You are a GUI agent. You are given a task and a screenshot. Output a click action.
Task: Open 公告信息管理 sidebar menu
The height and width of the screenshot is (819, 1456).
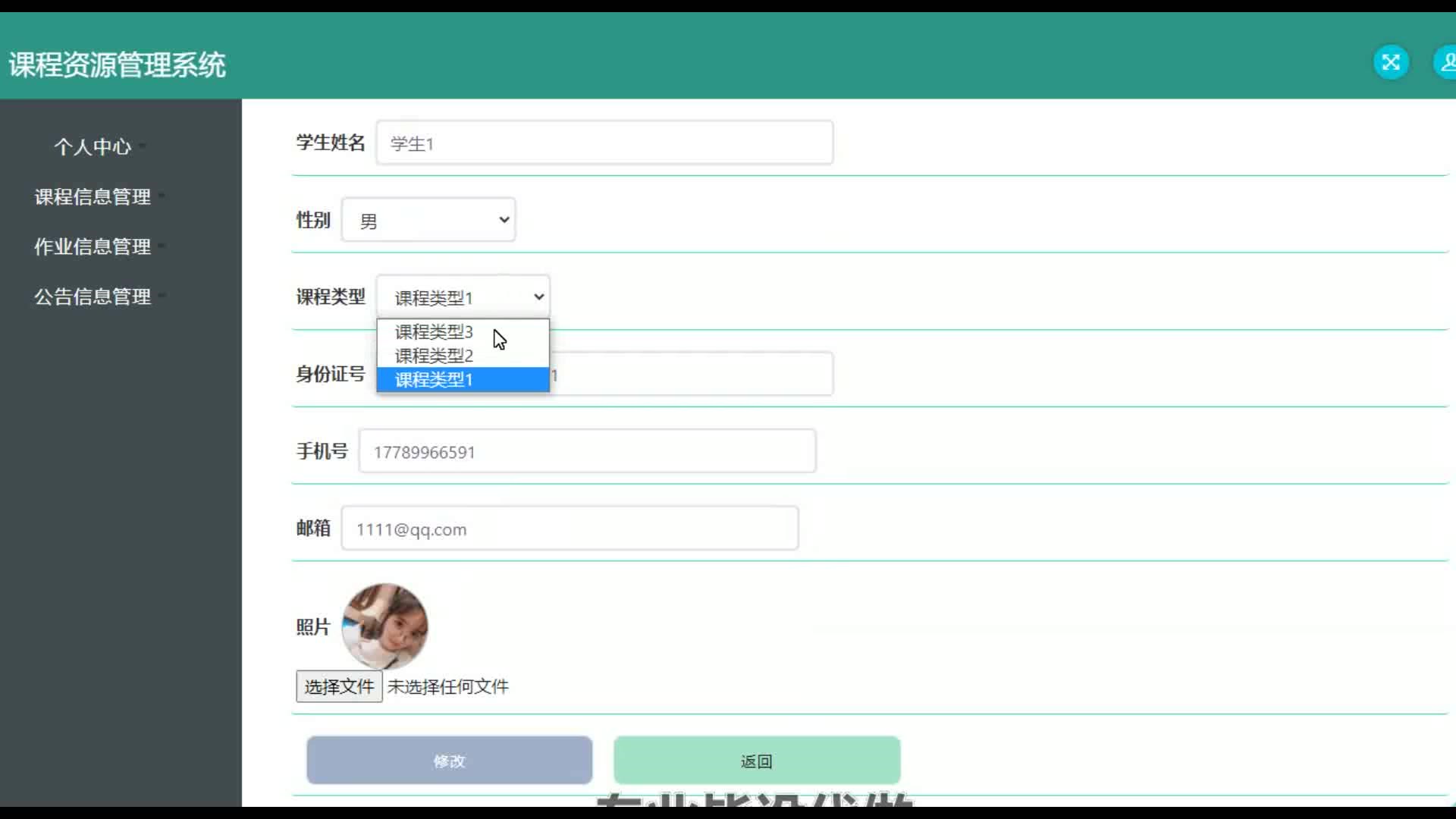[x=93, y=297]
